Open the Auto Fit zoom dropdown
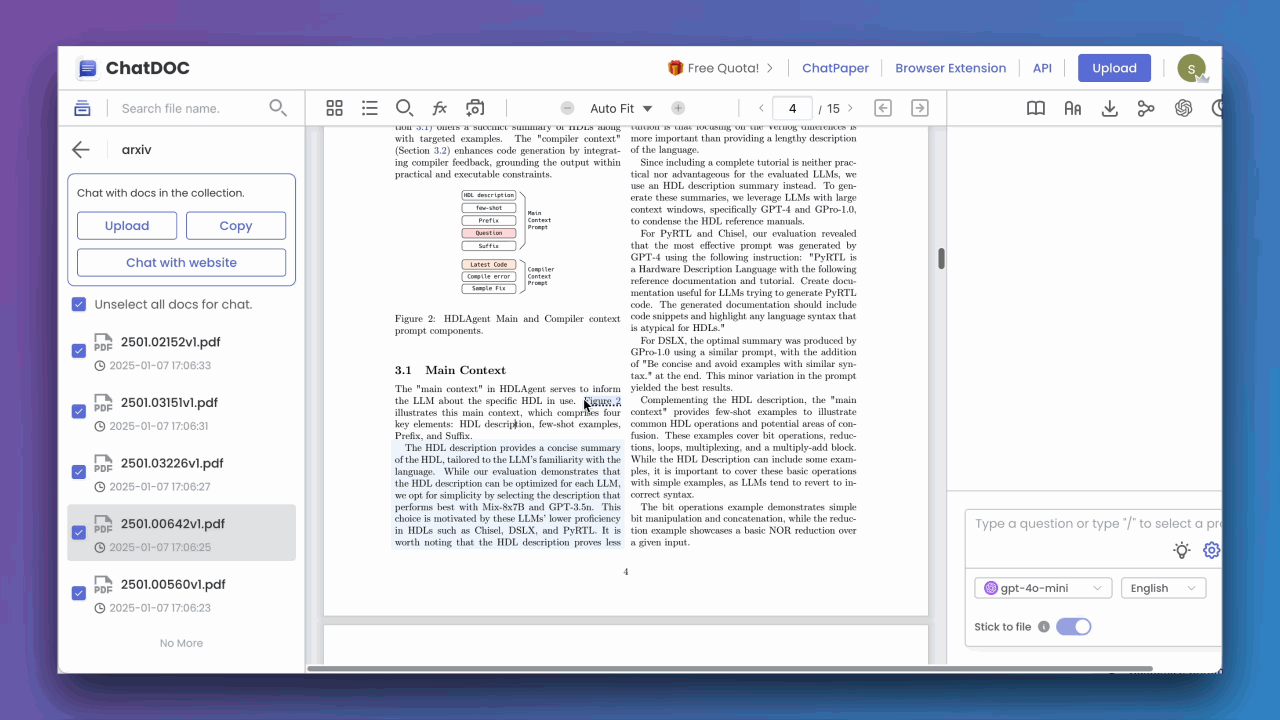Screen dimensions: 1280x720 (621, 108)
